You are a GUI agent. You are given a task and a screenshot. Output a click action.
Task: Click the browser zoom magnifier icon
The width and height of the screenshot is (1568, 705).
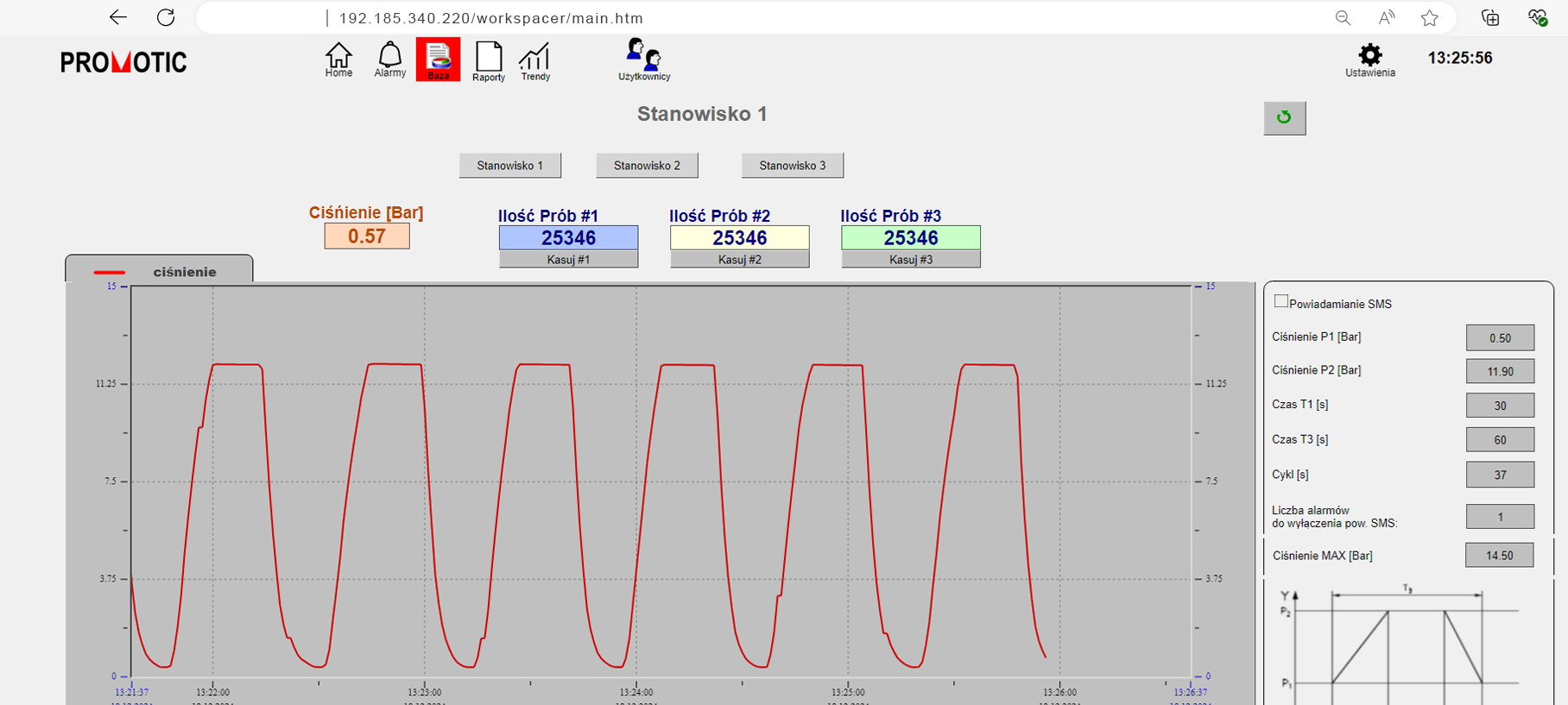click(1343, 17)
